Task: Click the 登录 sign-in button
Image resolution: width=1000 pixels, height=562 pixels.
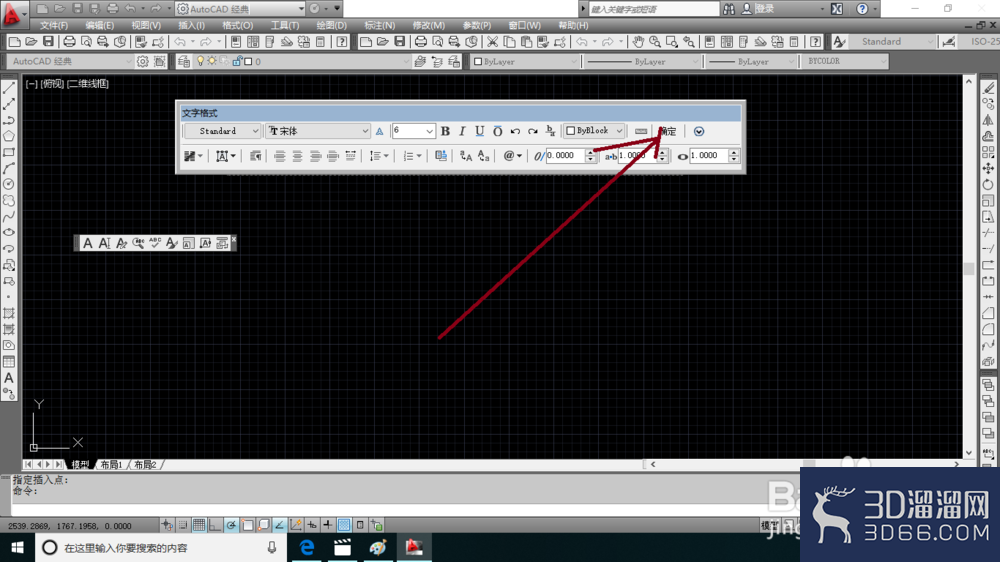Action: pos(758,9)
